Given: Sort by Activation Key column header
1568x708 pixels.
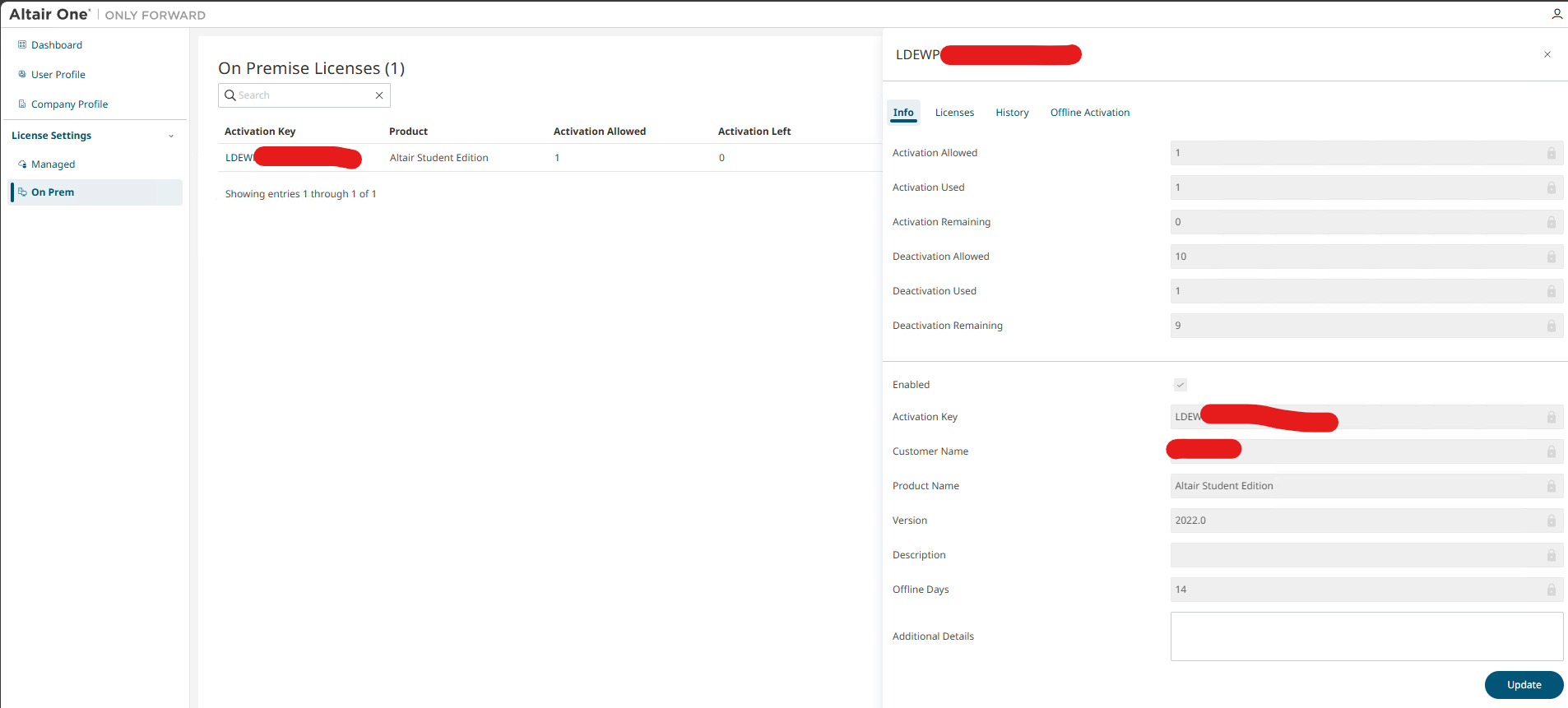Looking at the screenshot, I should 260,132.
